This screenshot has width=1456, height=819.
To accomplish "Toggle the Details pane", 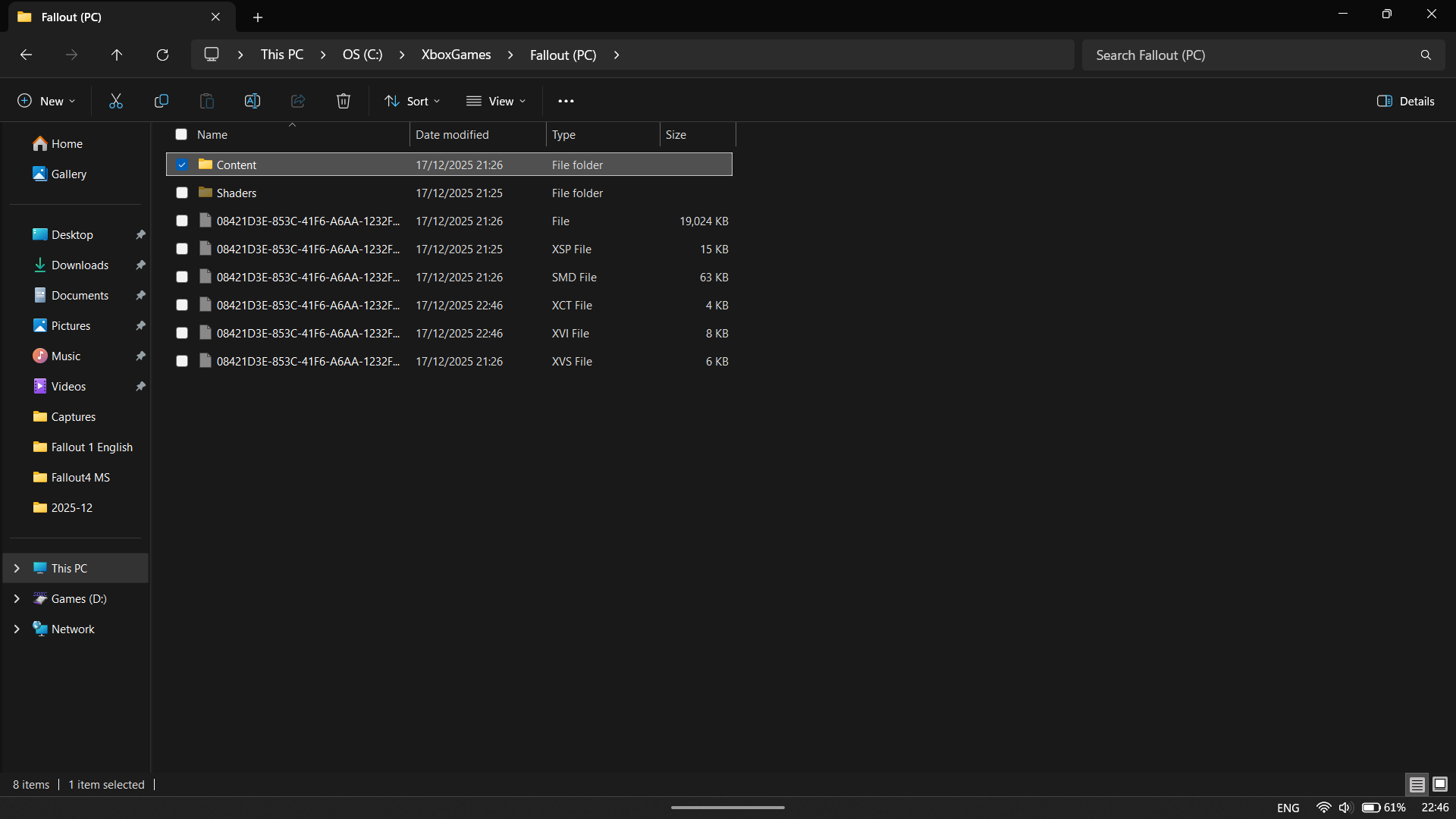I will click(1405, 100).
